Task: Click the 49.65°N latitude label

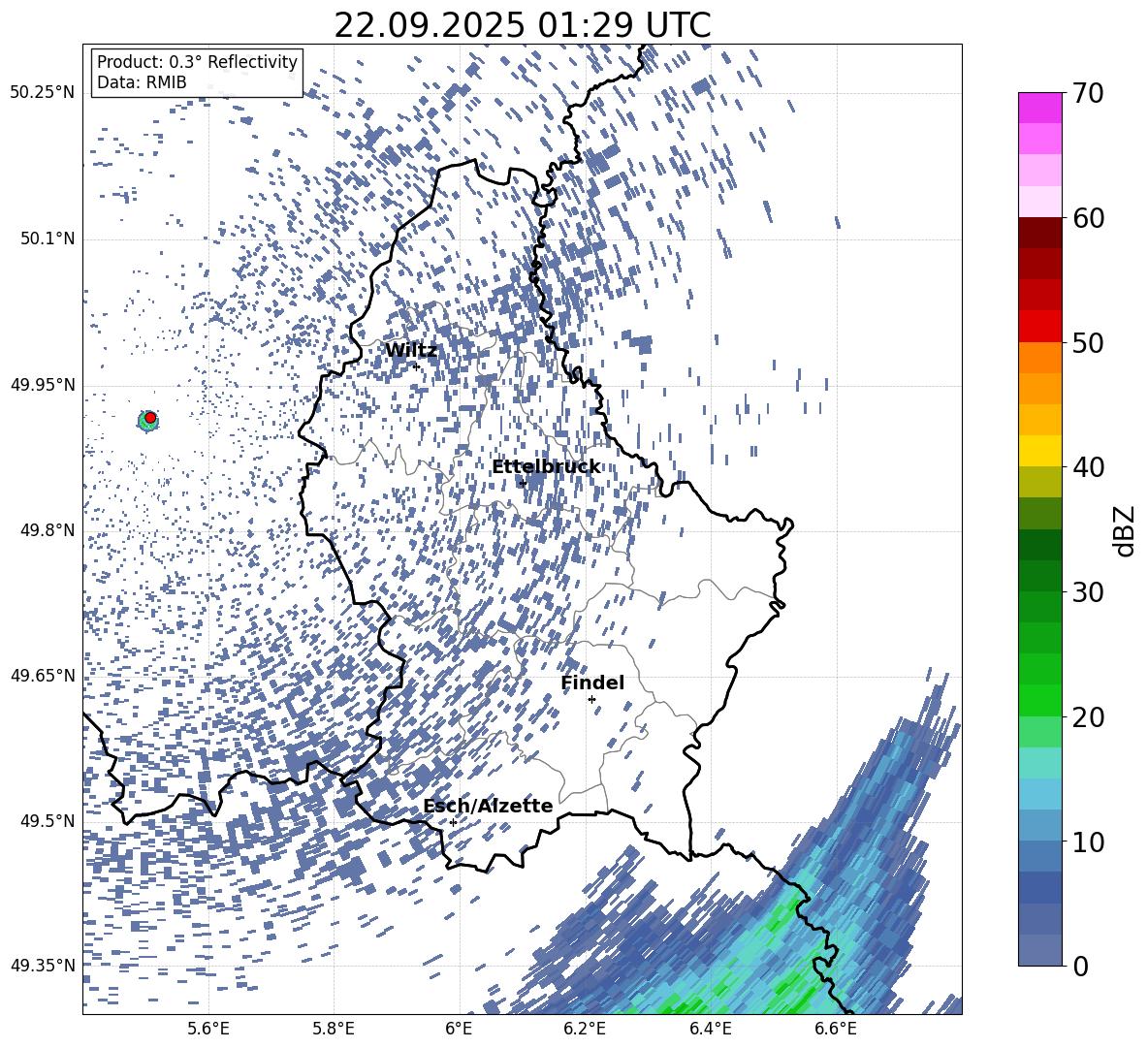Action: click(43, 676)
